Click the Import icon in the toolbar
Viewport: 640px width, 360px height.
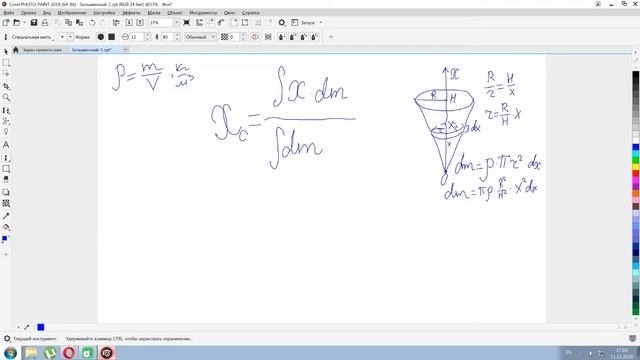(x=129, y=23)
